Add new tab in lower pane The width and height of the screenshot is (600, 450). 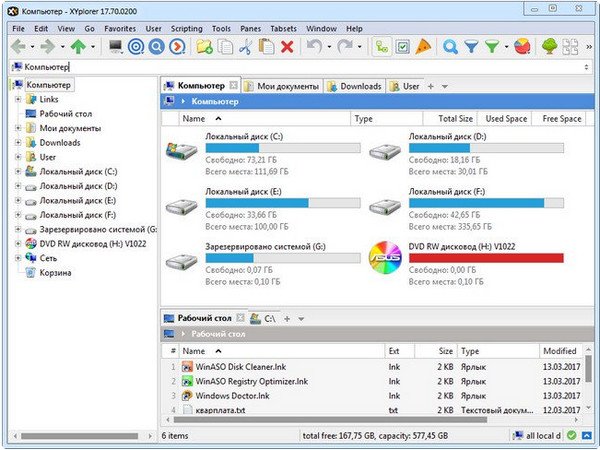tap(287, 318)
